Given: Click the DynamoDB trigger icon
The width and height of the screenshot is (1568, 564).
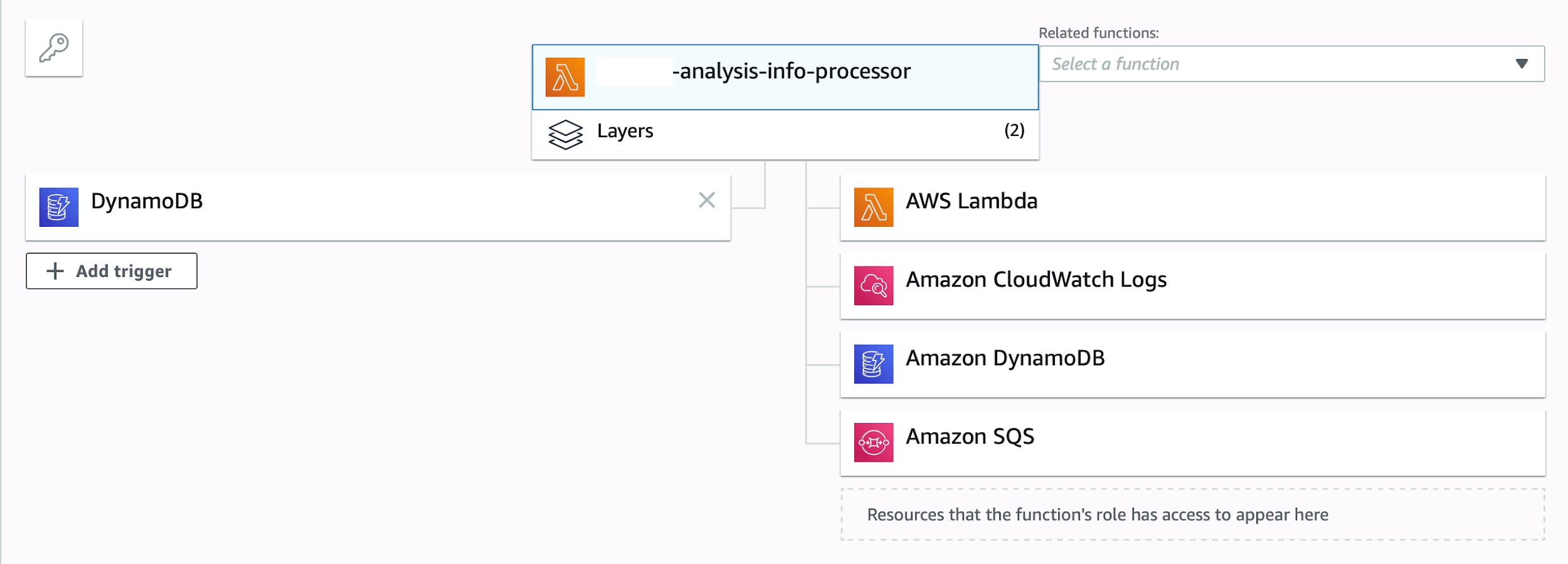Looking at the screenshot, I should 60,207.
